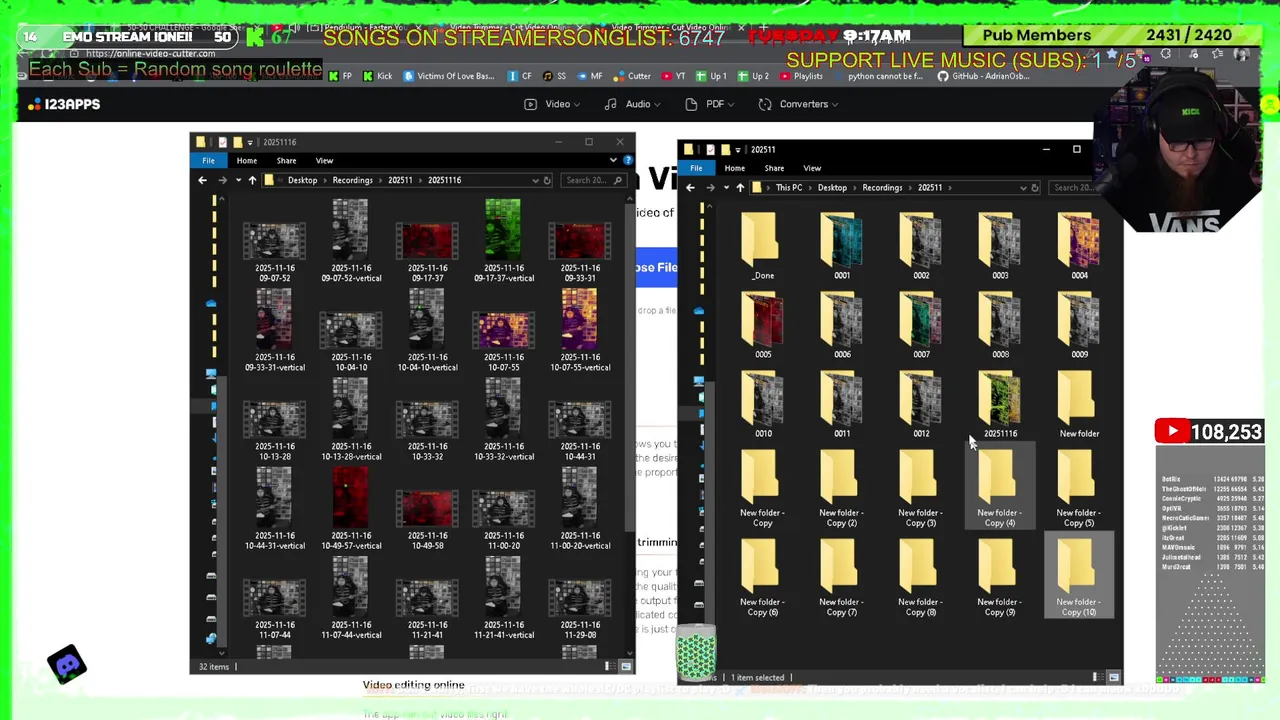Open Help in 20251116 window ribbon
The image size is (1280, 720).
[627, 160]
